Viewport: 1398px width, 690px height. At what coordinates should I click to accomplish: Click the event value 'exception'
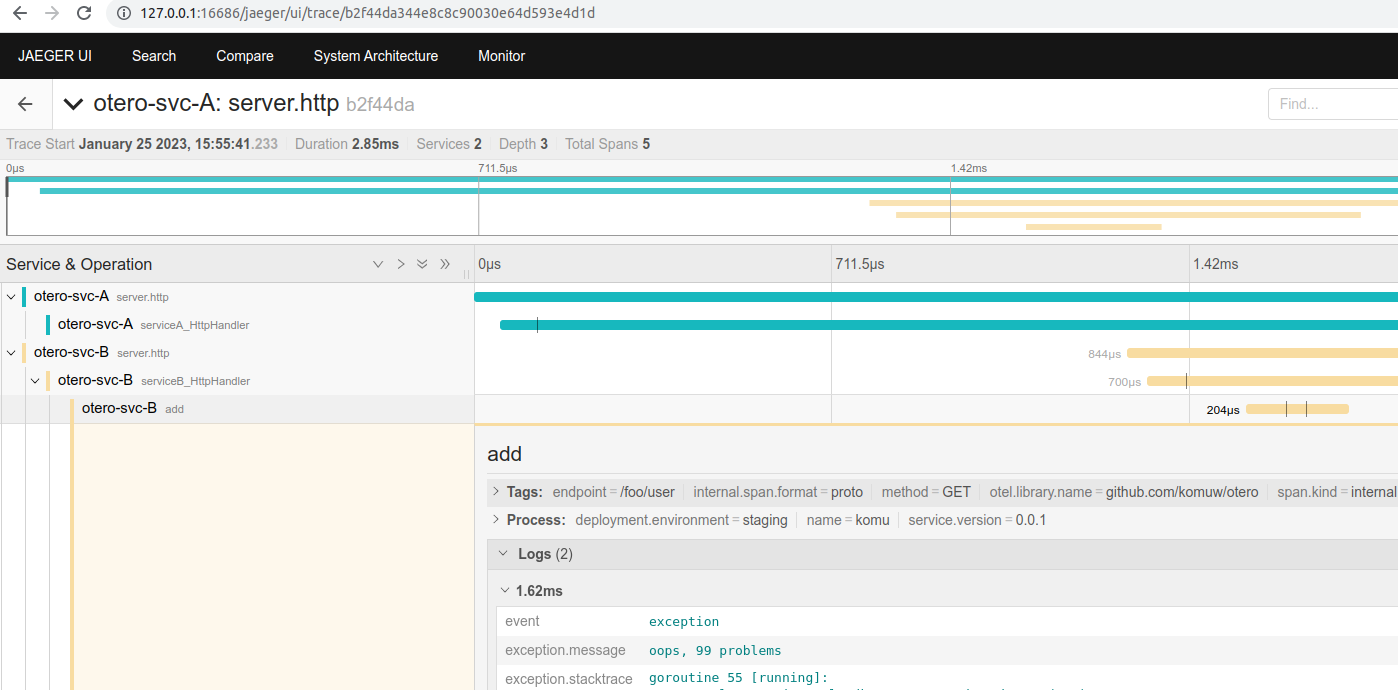(x=684, y=621)
